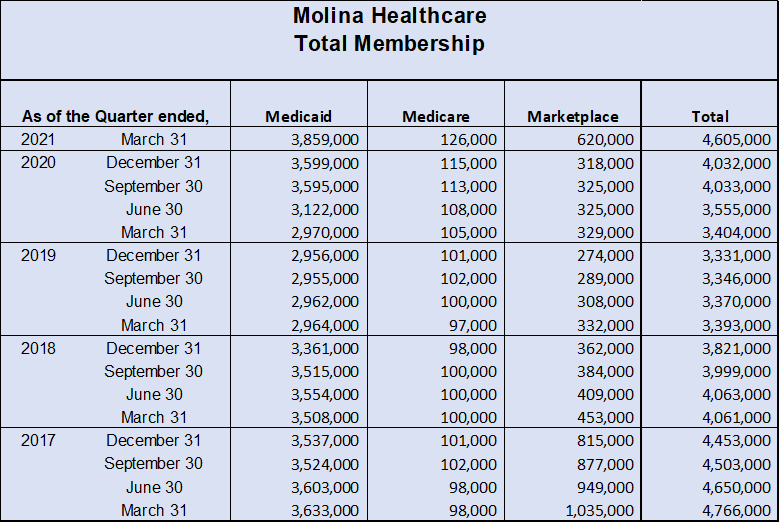Select the Marketplace column header
Screen dimensions: 780x523
573,116
